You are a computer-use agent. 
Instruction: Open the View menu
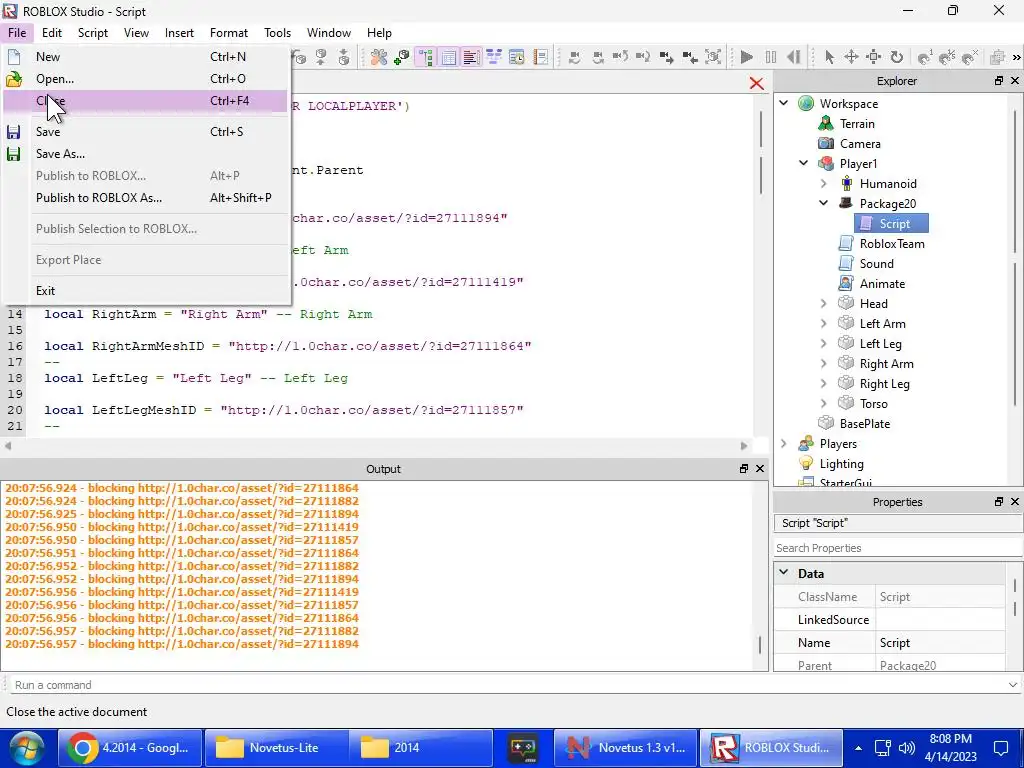136,33
